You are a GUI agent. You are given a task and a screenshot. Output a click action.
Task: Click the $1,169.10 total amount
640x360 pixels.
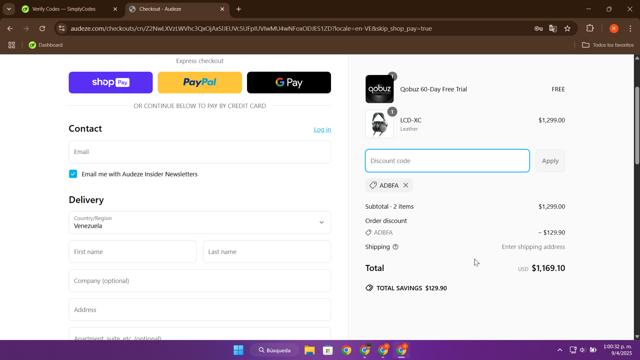click(548, 268)
